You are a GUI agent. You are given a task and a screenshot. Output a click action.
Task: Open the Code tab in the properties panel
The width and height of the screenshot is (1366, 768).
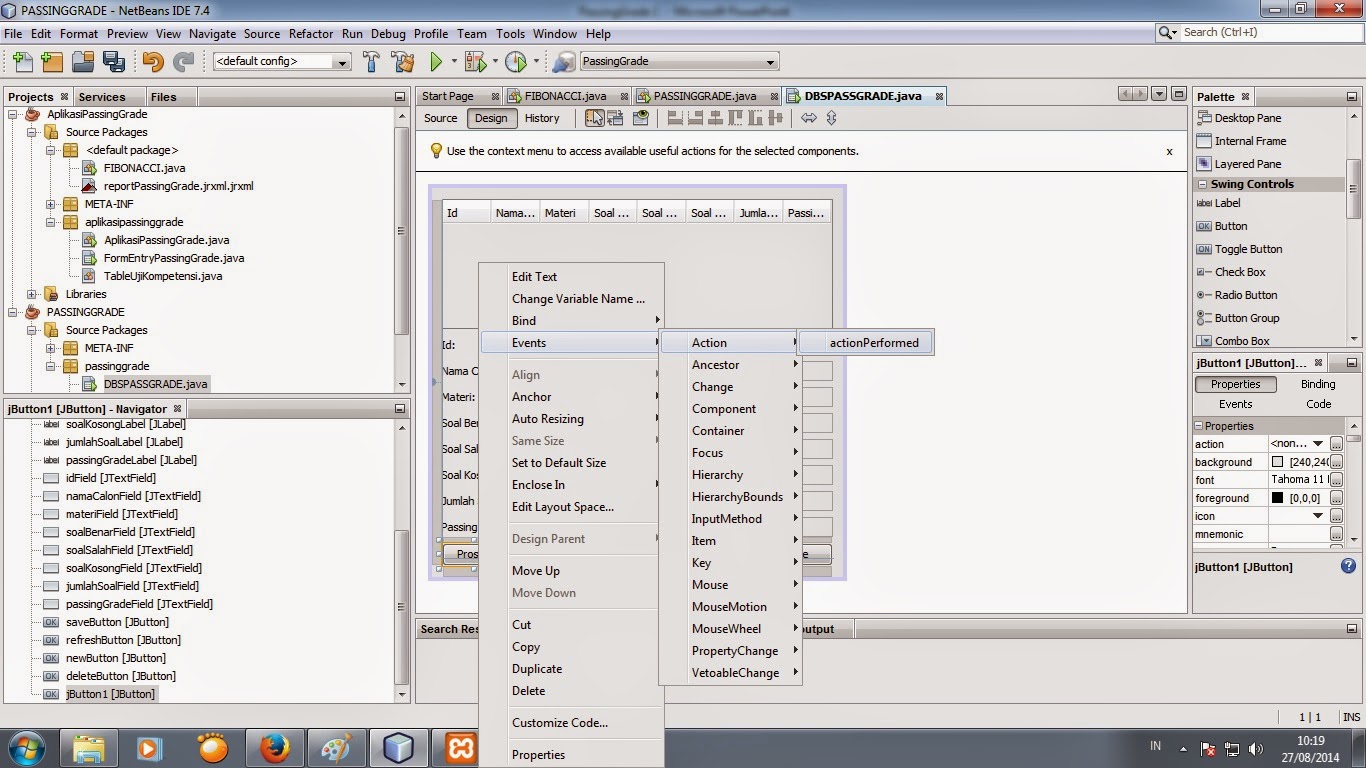[1318, 404]
